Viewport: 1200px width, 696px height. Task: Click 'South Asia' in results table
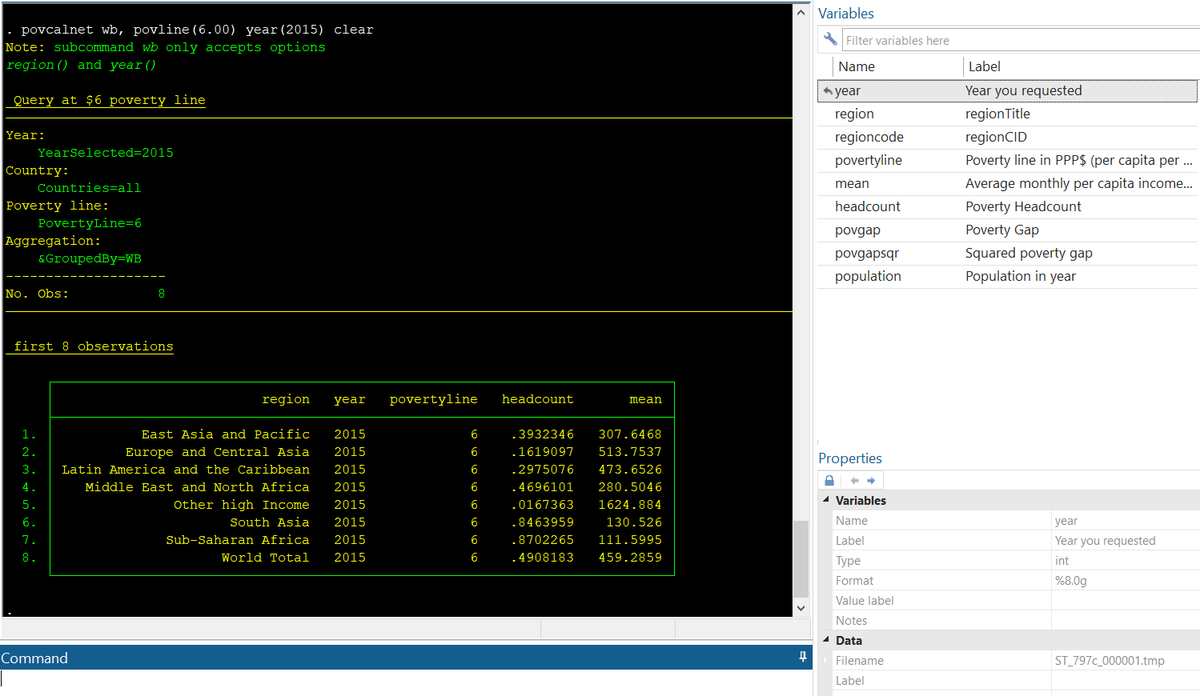pyautogui.click(x=270, y=522)
